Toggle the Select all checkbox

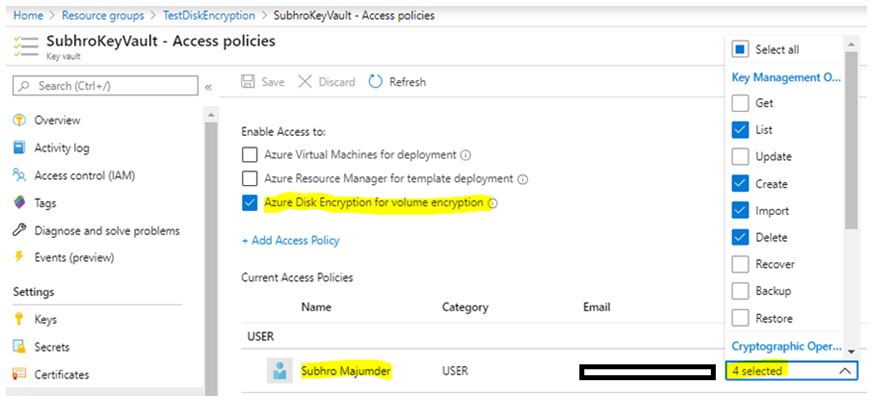tap(740, 49)
